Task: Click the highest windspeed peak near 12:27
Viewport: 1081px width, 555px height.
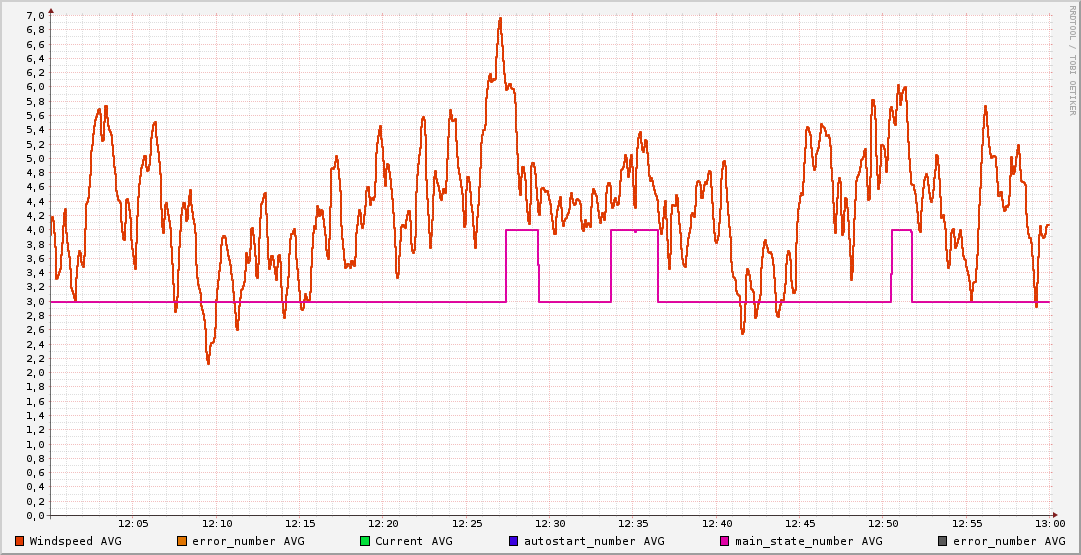Action: point(500,18)
